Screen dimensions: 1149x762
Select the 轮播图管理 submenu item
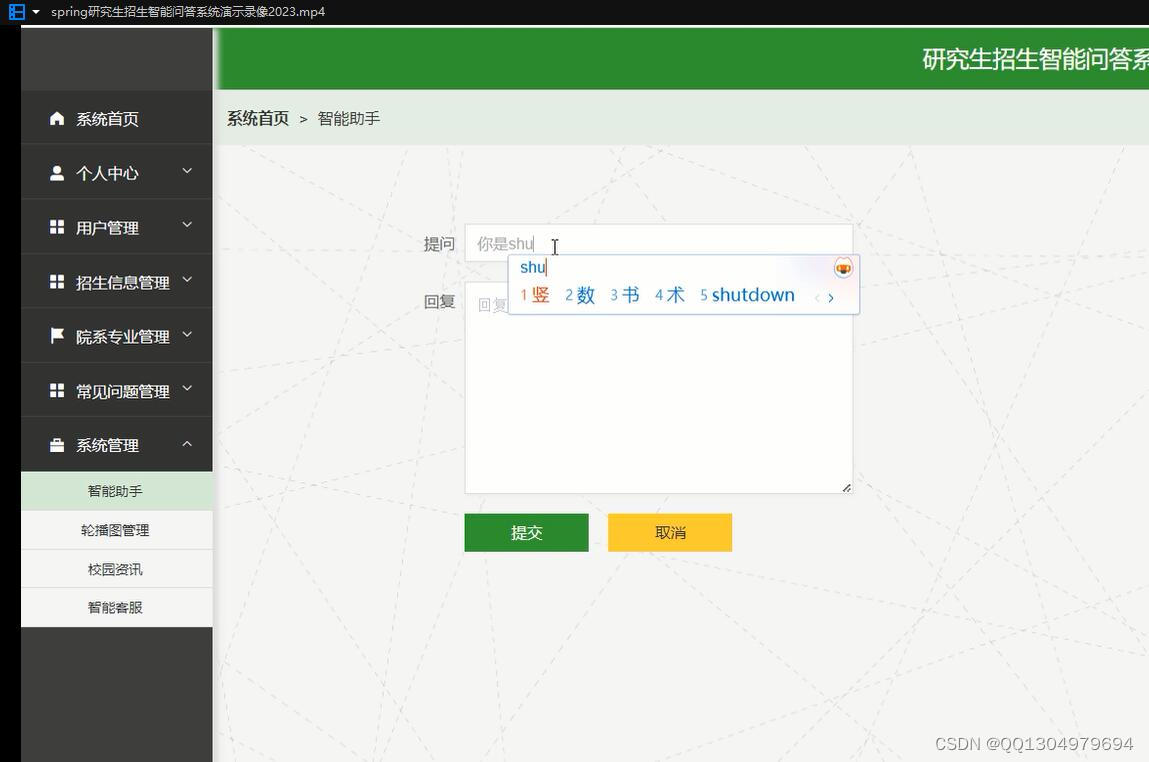coord(117,530)
